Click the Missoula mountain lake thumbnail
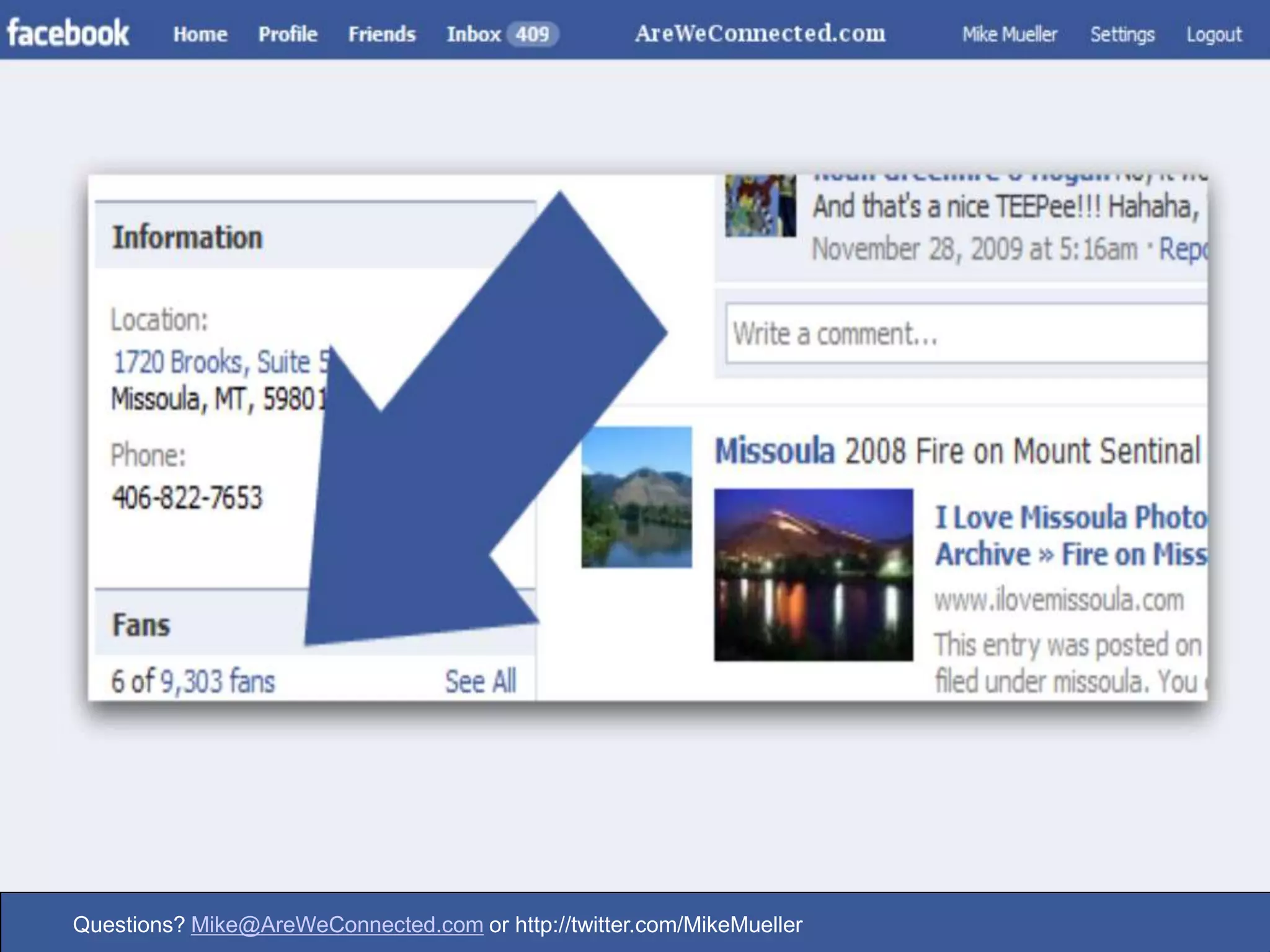The width and height of the screenshot is (1270, 952). point(636,497)
